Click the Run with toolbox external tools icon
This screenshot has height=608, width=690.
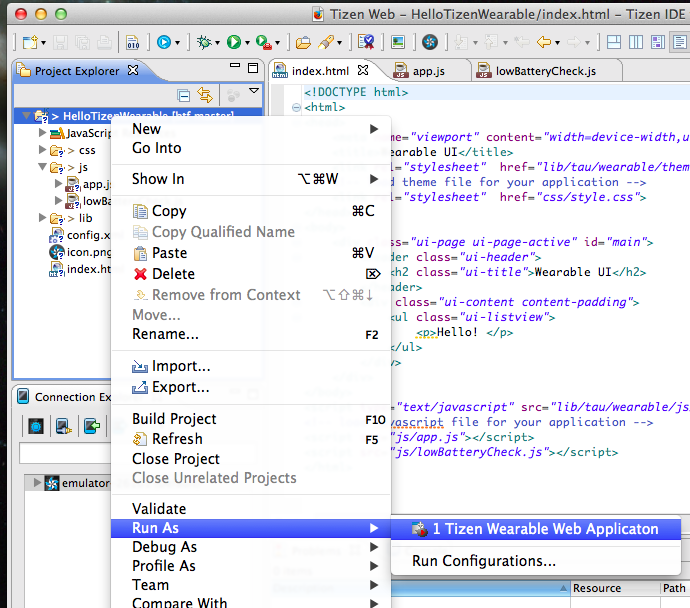[264, 42]
